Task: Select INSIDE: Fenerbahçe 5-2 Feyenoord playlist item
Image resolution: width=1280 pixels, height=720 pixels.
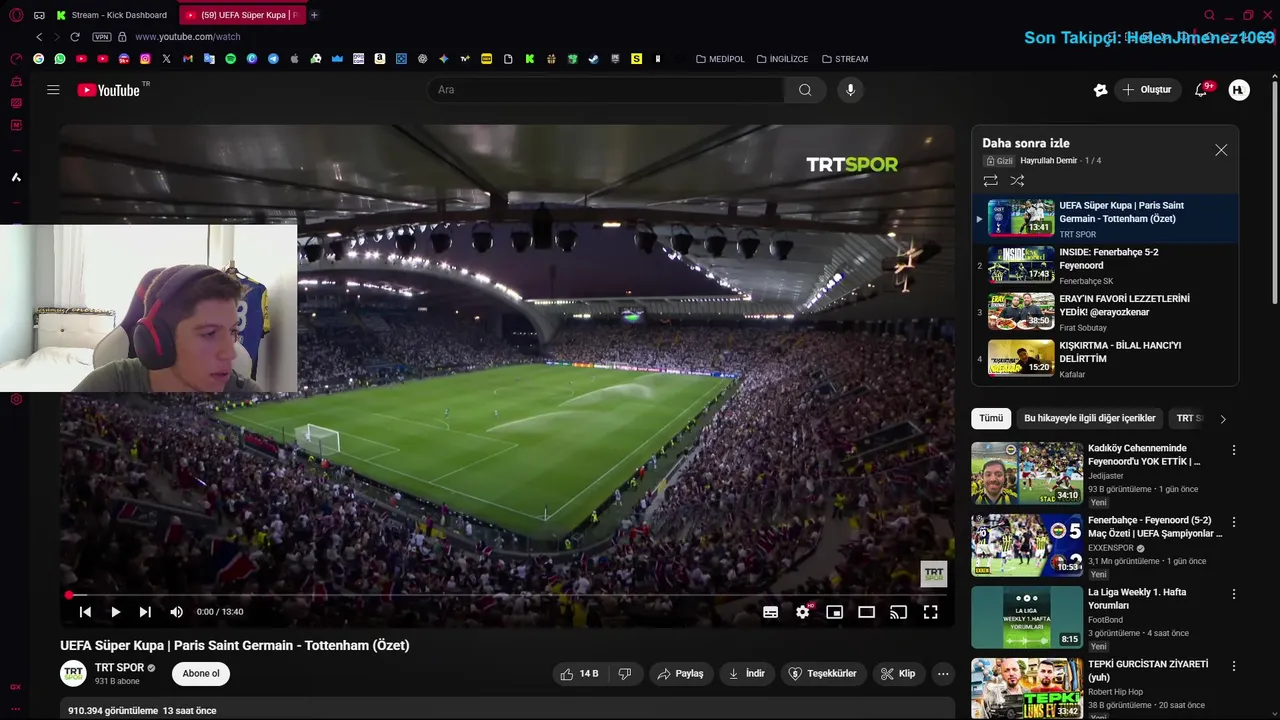Action: (x=1105, y=266)
